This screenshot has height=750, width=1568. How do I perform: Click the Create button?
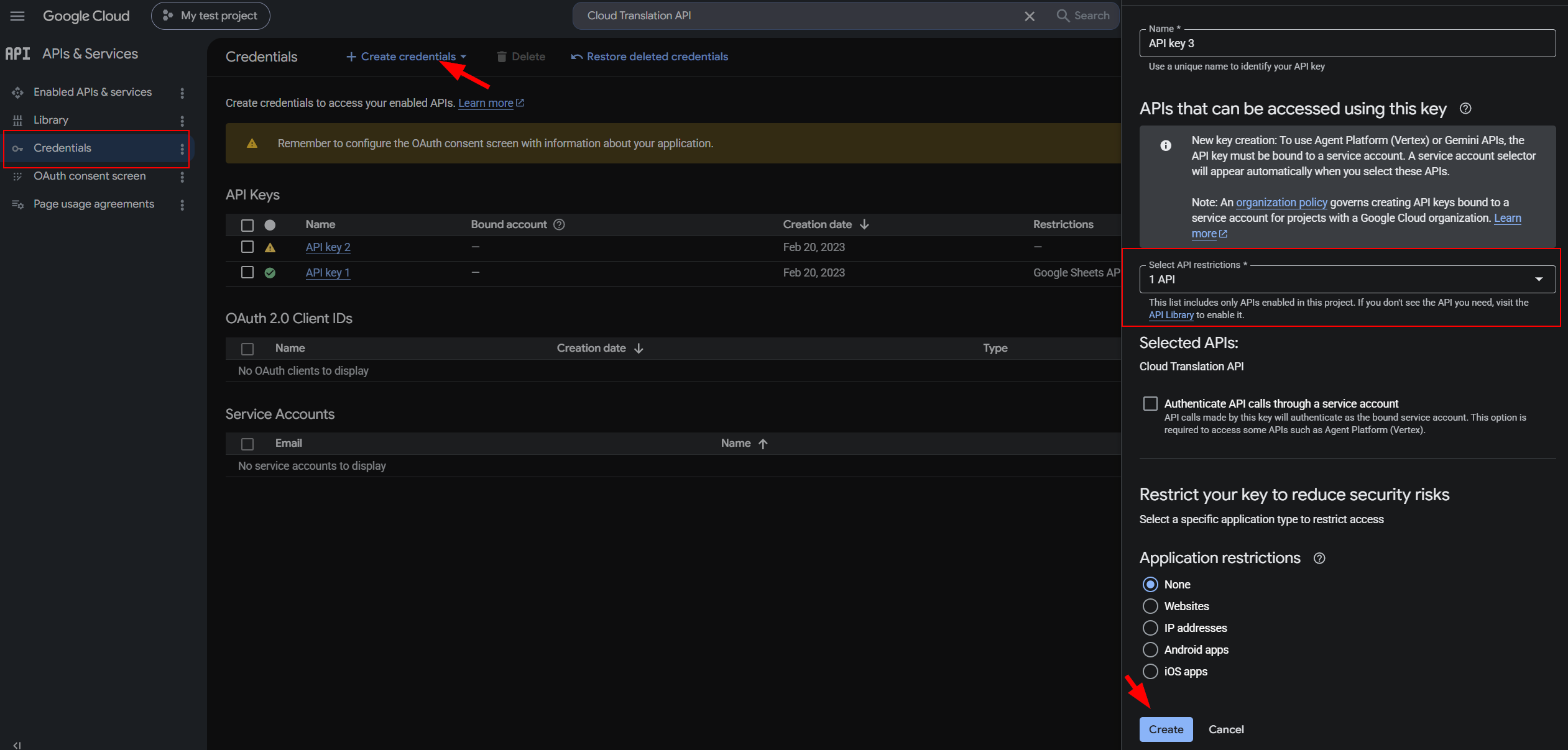click(1166, 729)
